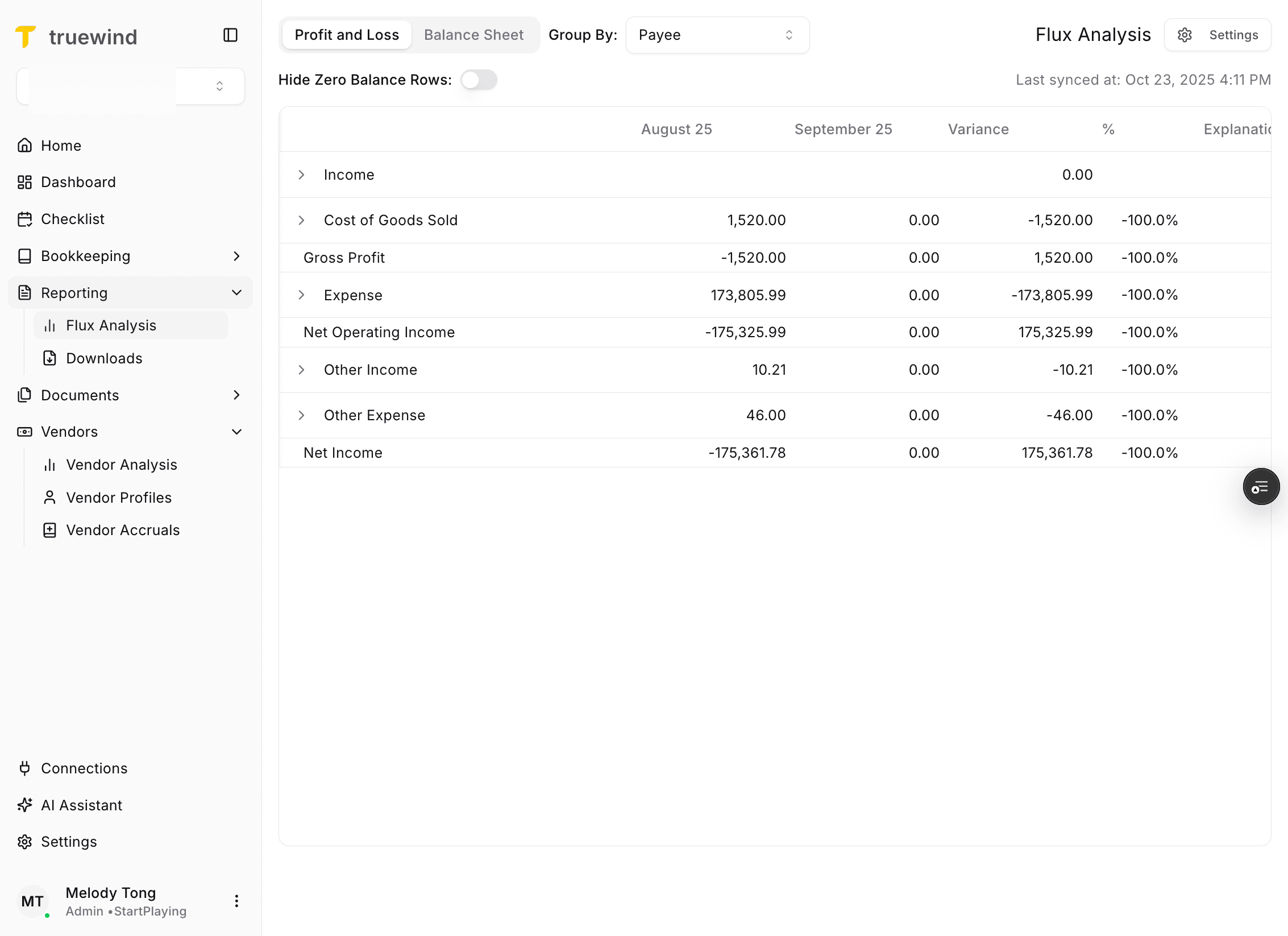Open Vendor Accruals from sidebar
The width and height of the screenshot is (1288, 936).
122,530
